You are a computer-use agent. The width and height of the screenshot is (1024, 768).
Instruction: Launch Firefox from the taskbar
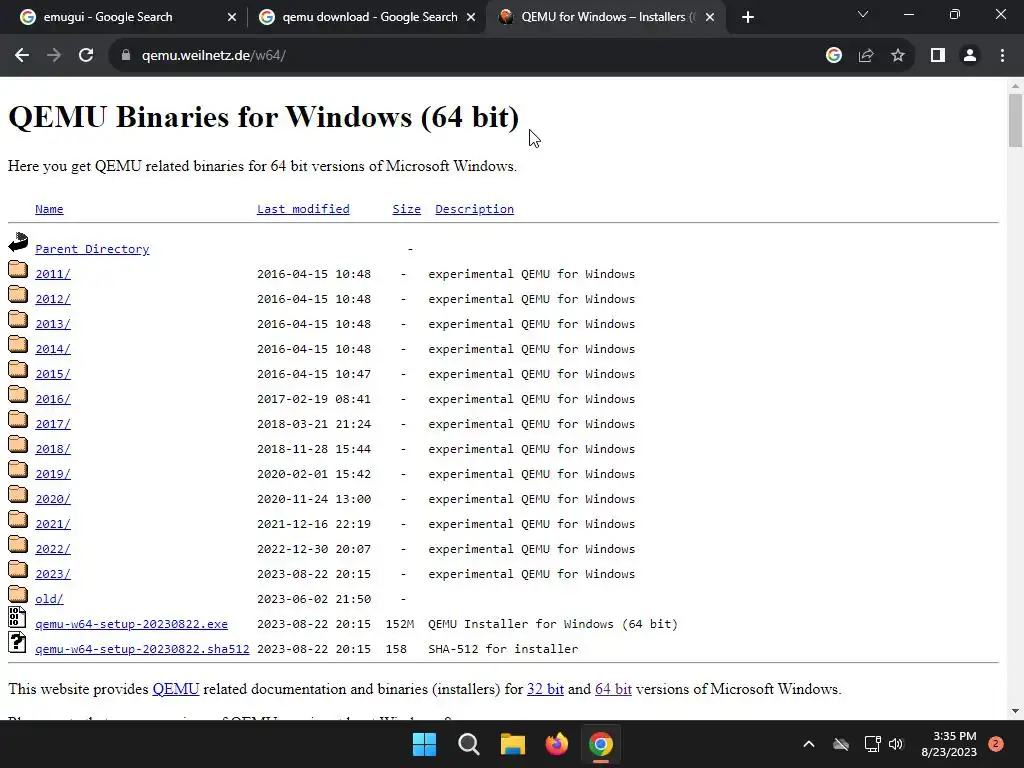[557, 744]
